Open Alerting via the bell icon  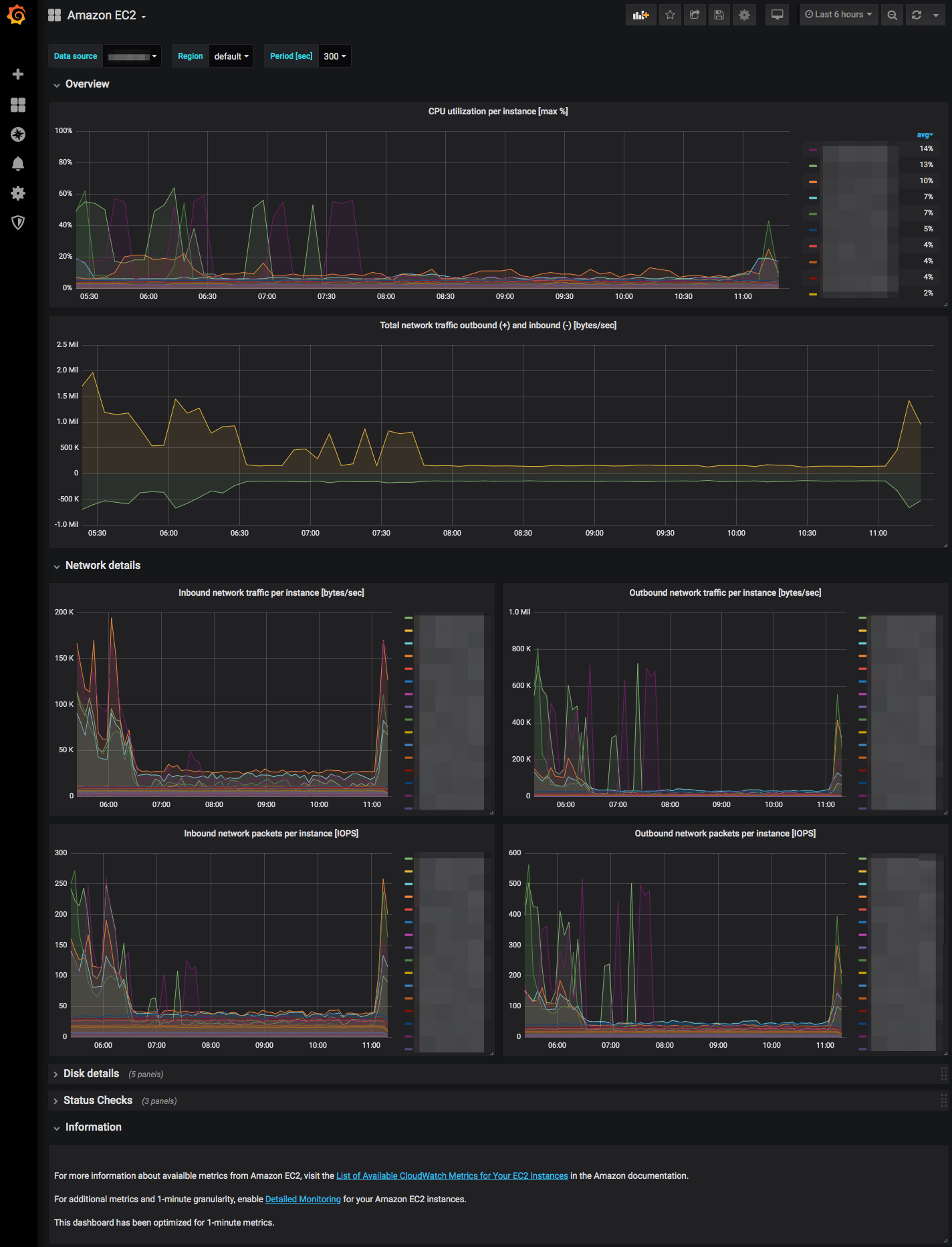[18, 164]
